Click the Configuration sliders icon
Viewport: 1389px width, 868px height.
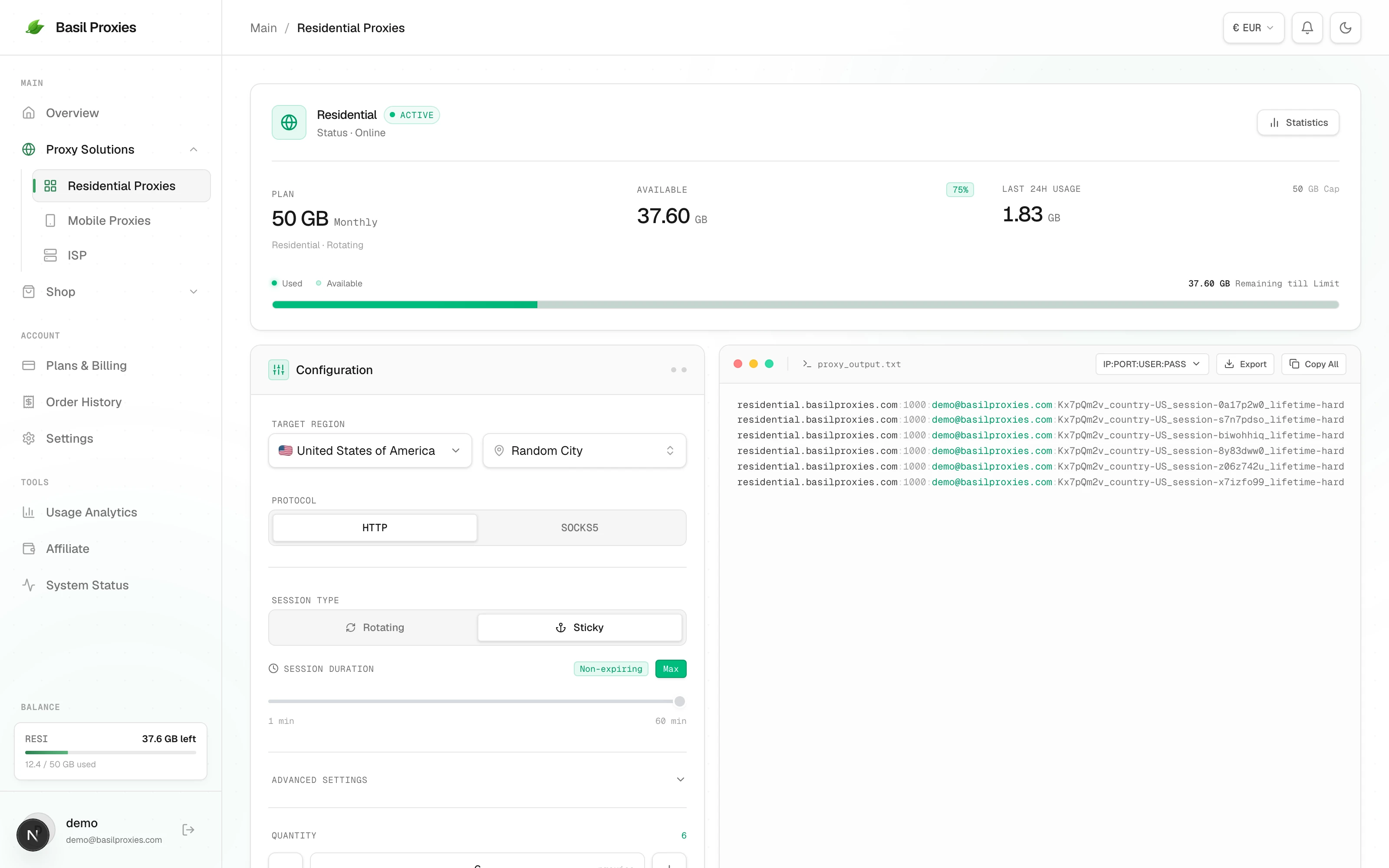tap(278, 370)
